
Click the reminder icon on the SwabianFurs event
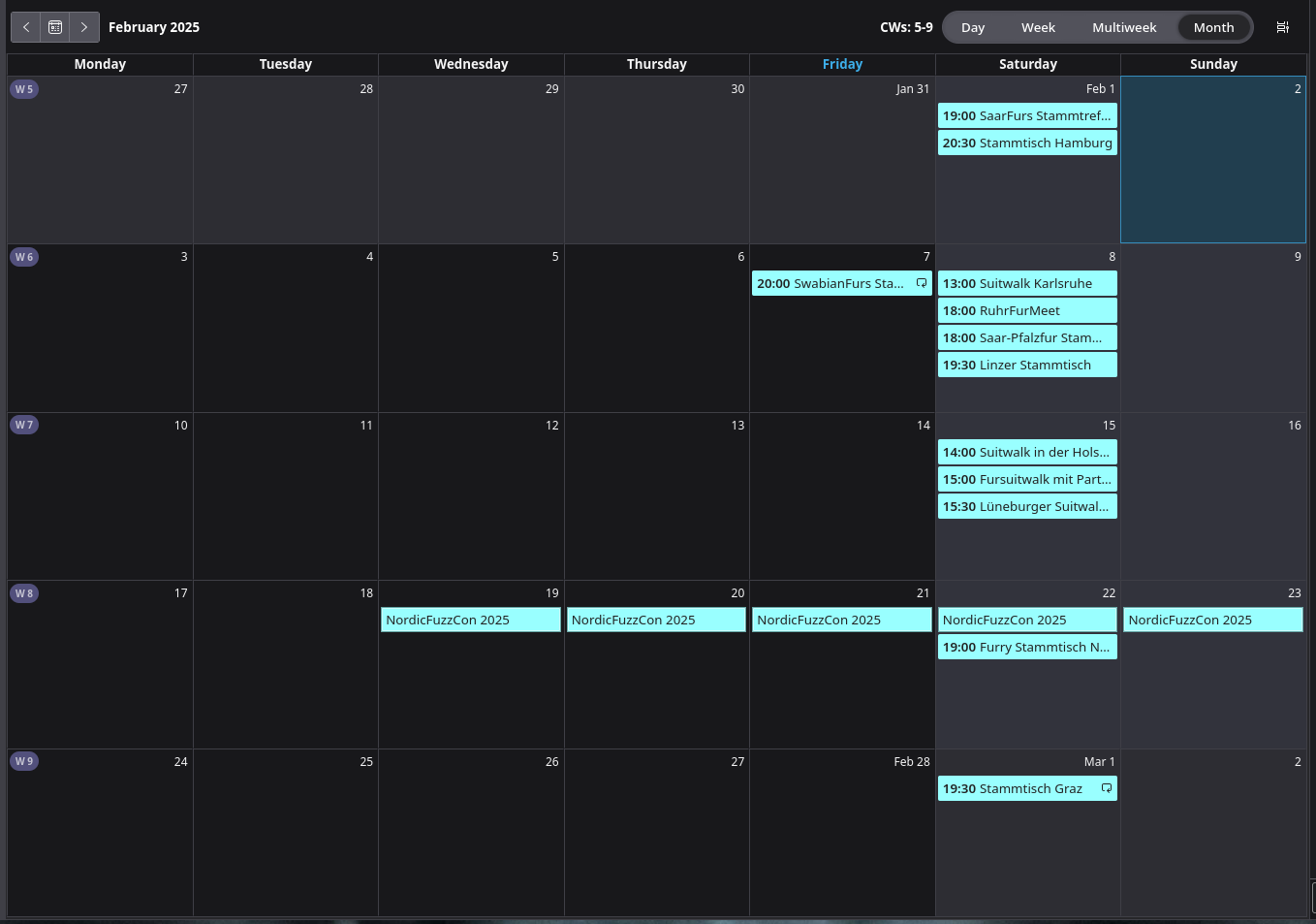(x=922, y=283)
